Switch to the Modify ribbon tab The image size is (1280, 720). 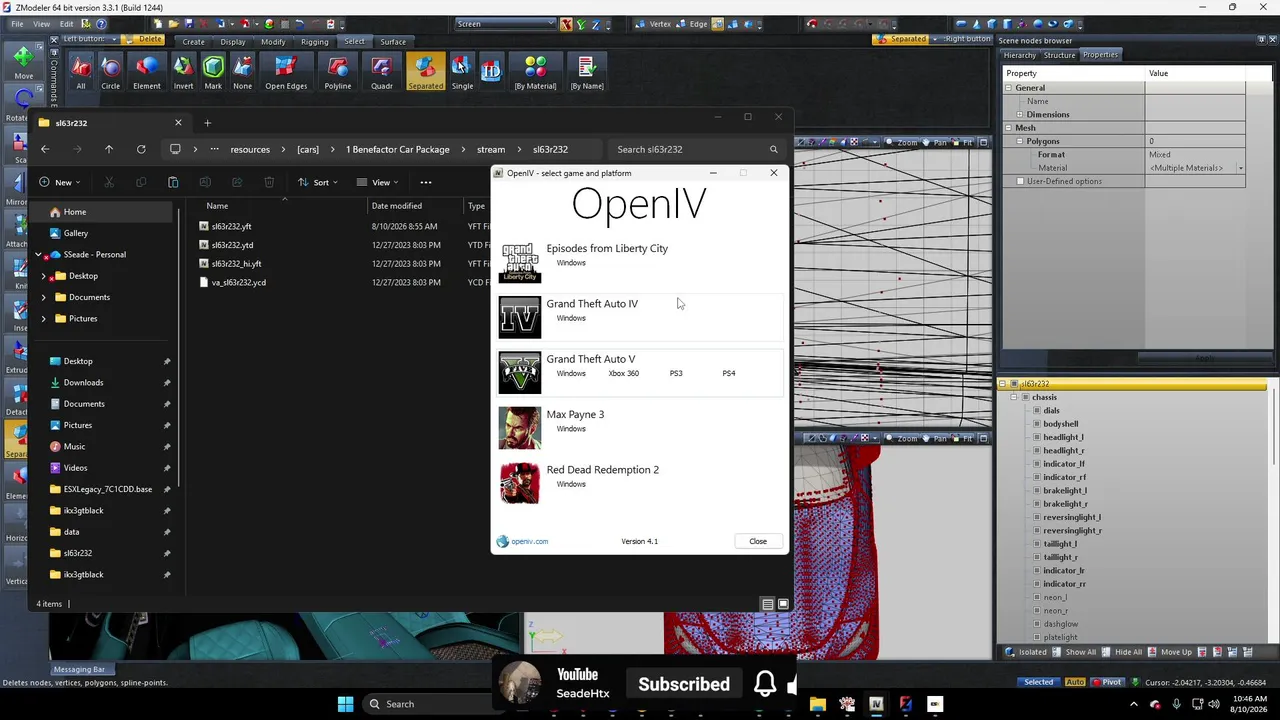pyautogui.click(x=273, y=42)
